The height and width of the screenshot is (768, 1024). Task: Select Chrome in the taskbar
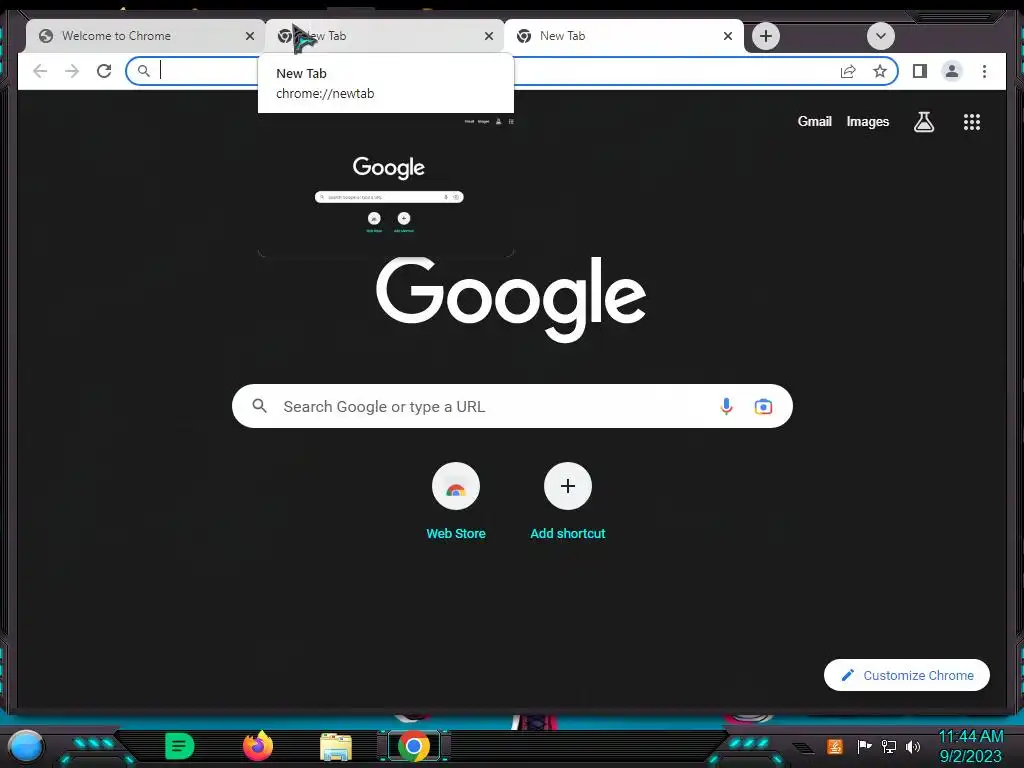(x=413, y=746)
